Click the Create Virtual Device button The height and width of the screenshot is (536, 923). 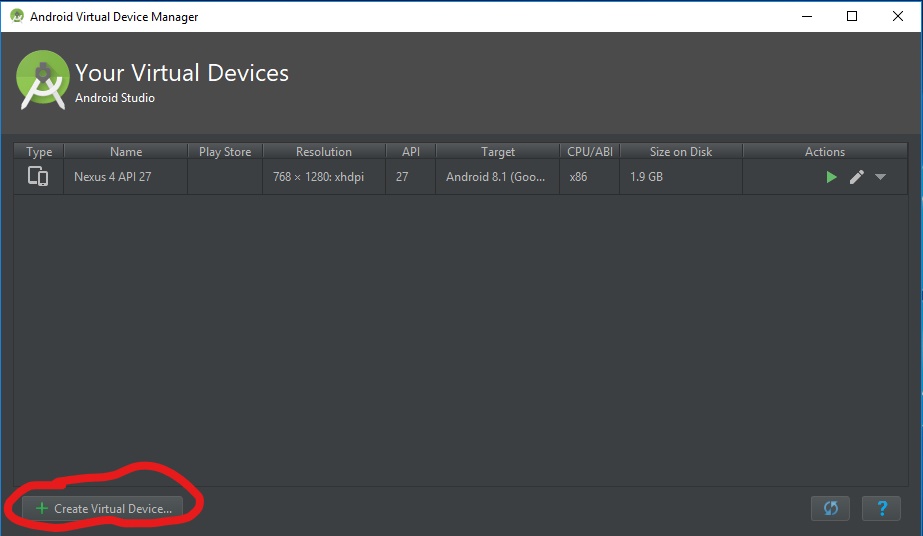[x=104, y=508]
